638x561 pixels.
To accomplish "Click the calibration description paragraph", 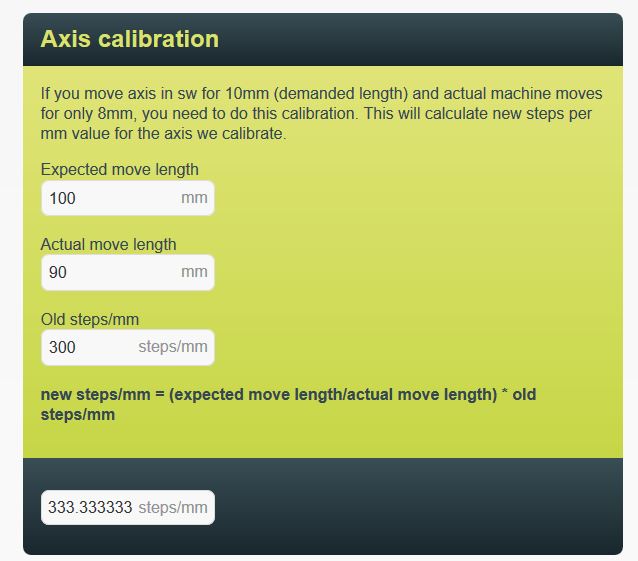I will [x=320, y=113].
